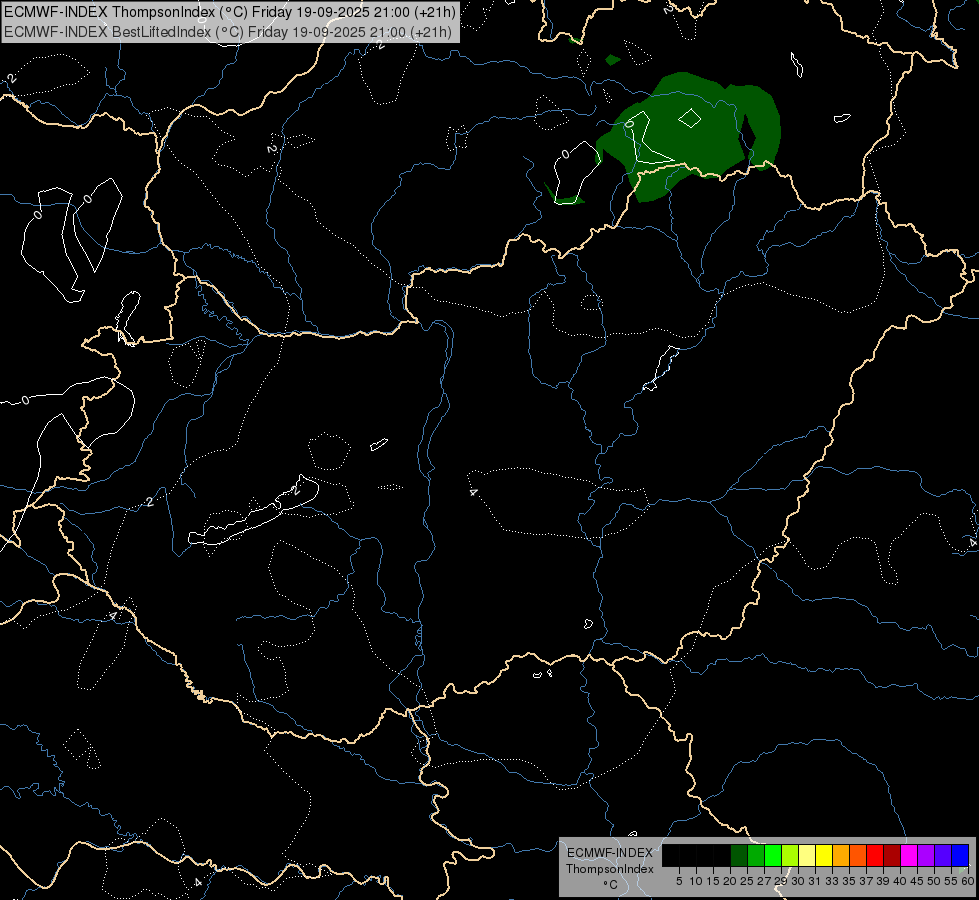The image size is (979, 900).
Task: Select the blue 55-60 legend swatch
Action: [x=960, y=855]
